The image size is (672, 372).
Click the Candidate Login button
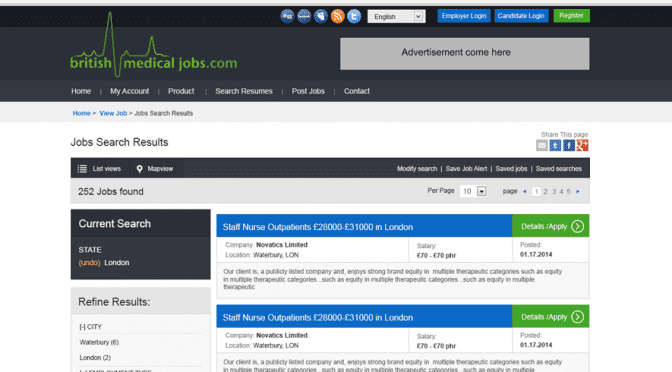521,16
